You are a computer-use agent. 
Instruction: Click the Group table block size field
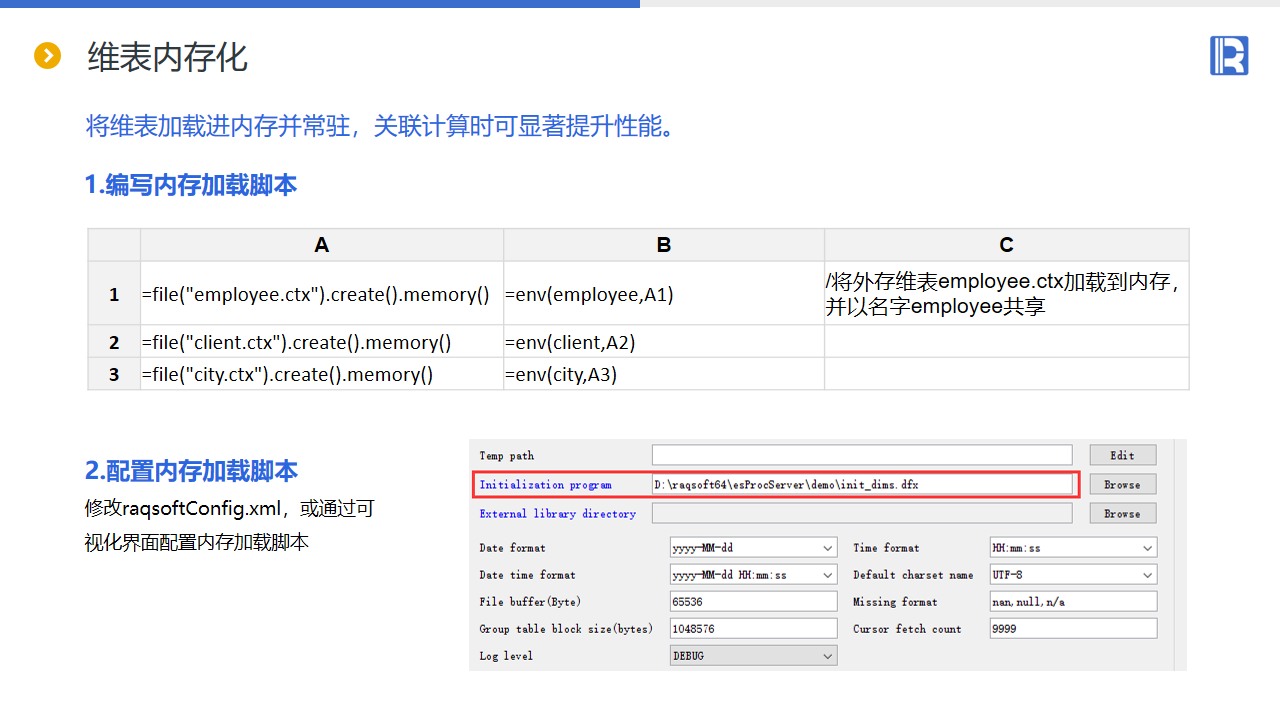click(754, 629)
